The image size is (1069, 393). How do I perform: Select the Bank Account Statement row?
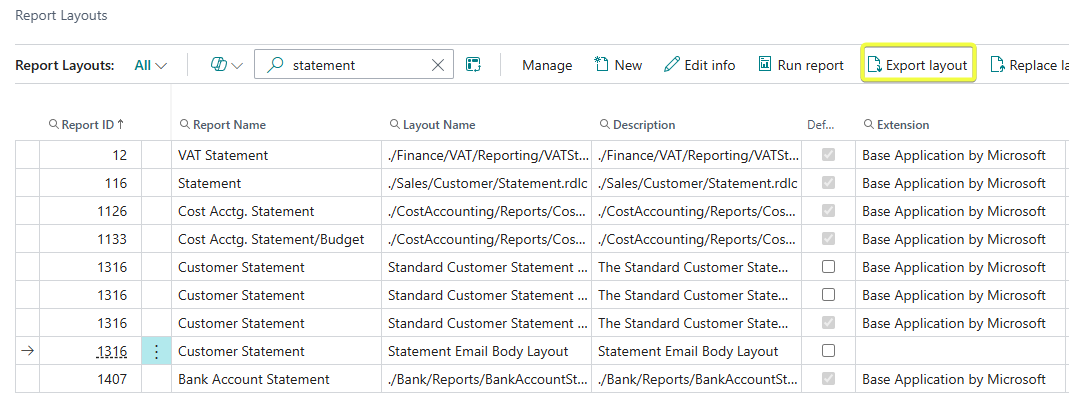(539, 379)
